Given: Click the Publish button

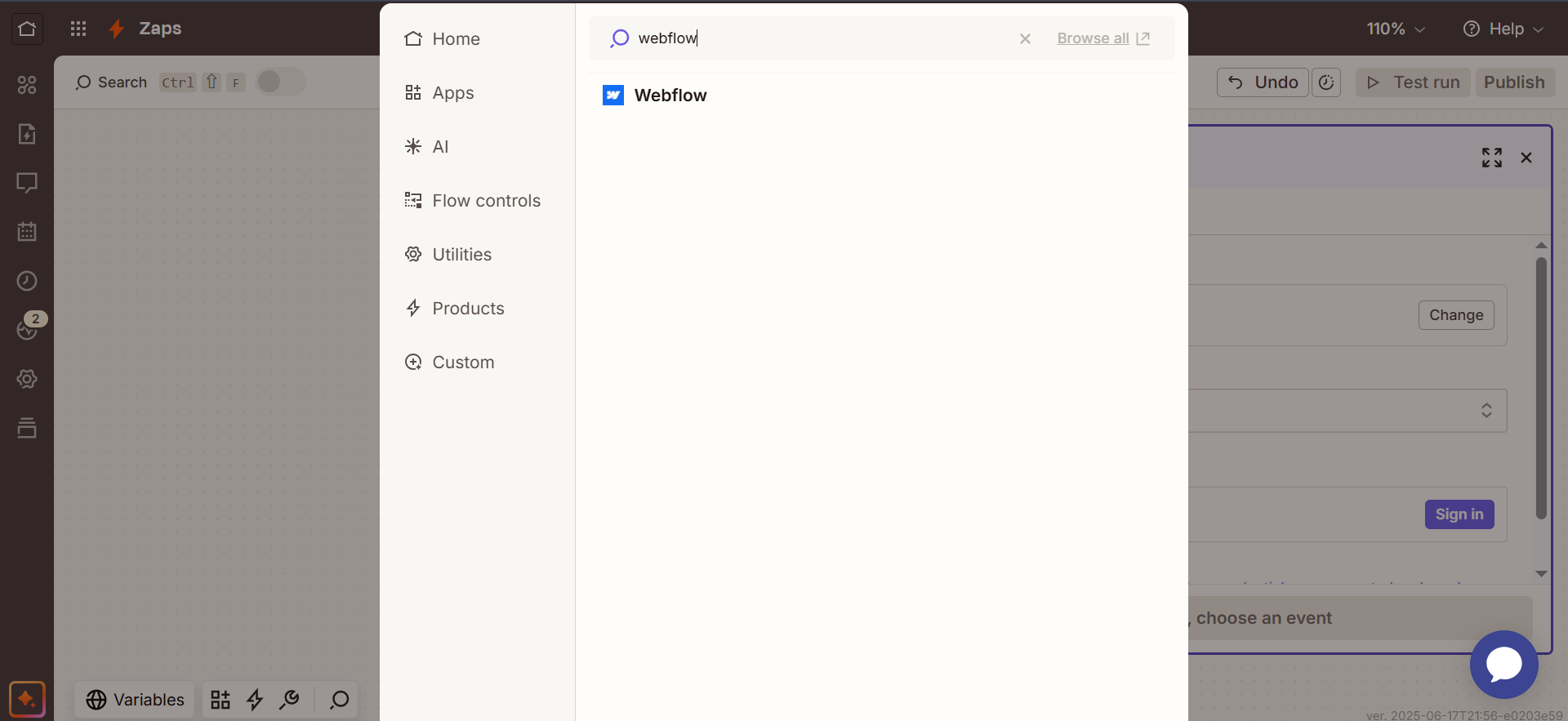Looking at the screenshot, I should point(1514,82).
